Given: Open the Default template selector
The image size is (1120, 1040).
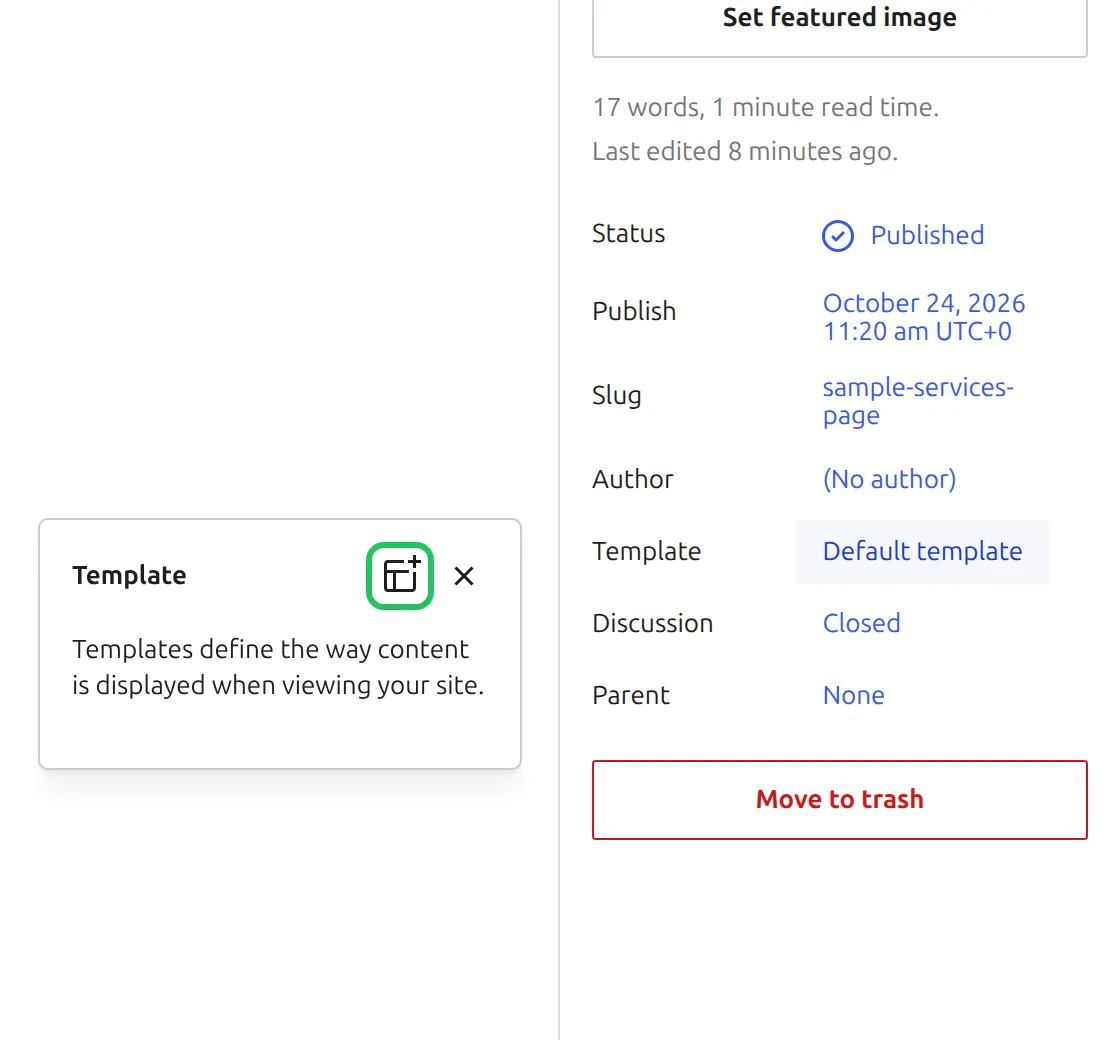Looking at the screenshot, I should point(922,551).
